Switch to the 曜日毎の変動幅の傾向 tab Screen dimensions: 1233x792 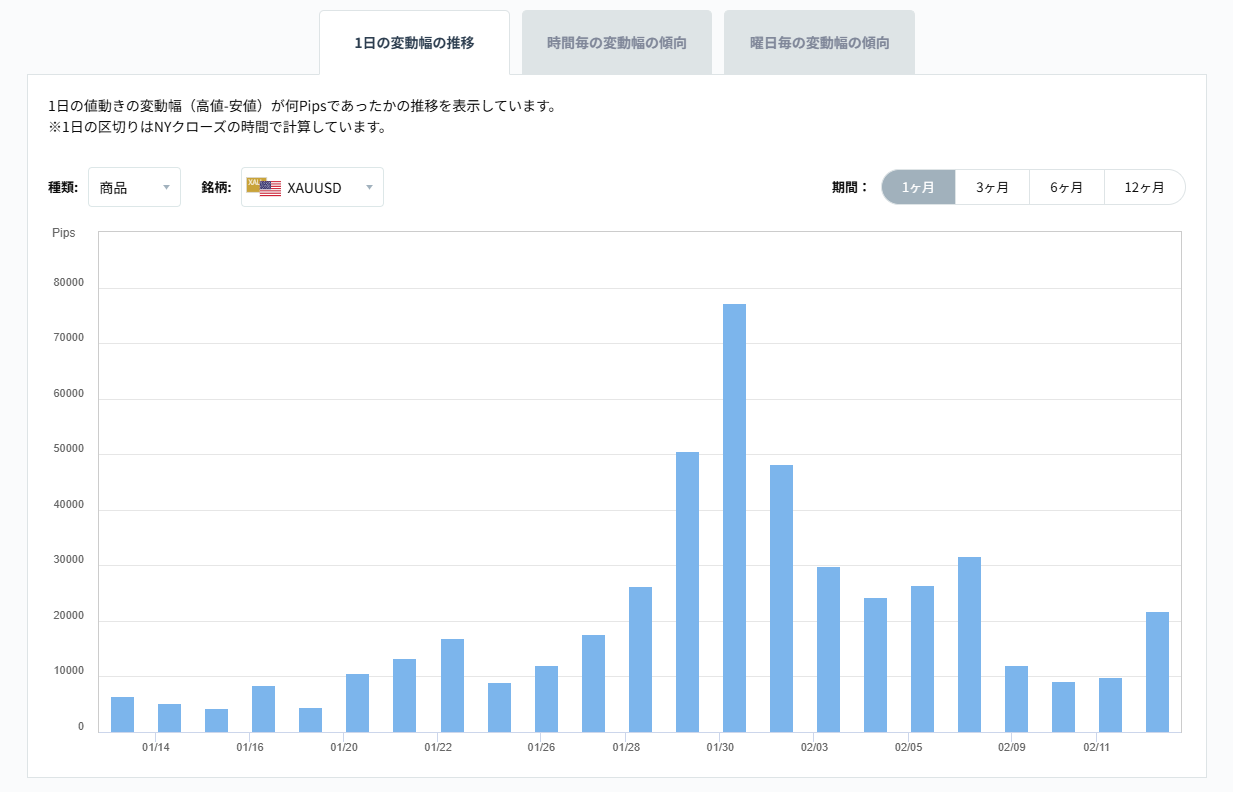[x=819, y=42]
